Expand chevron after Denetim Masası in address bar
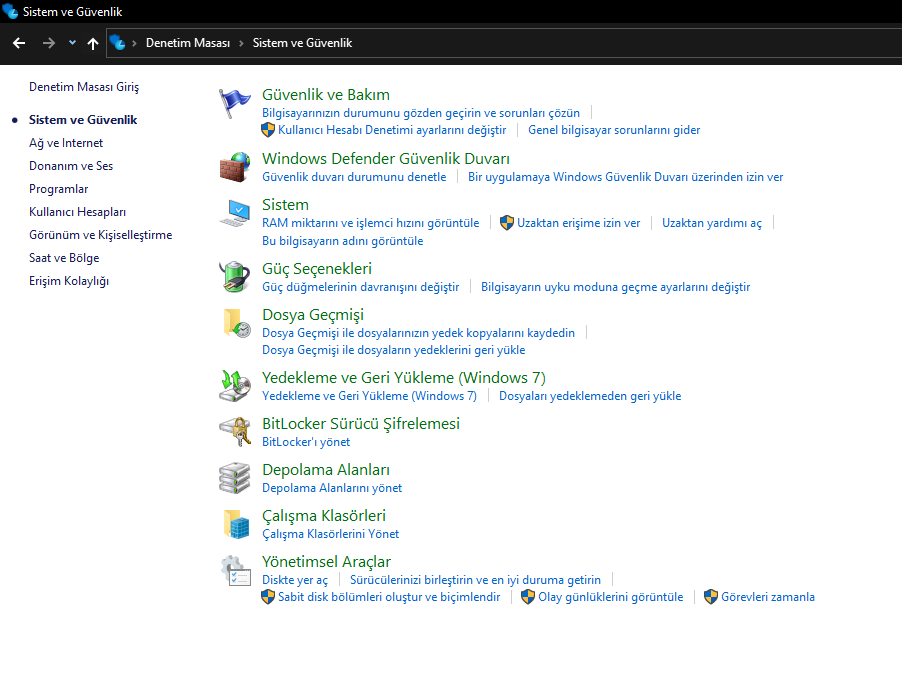The image size is (902, 675). 241,43
